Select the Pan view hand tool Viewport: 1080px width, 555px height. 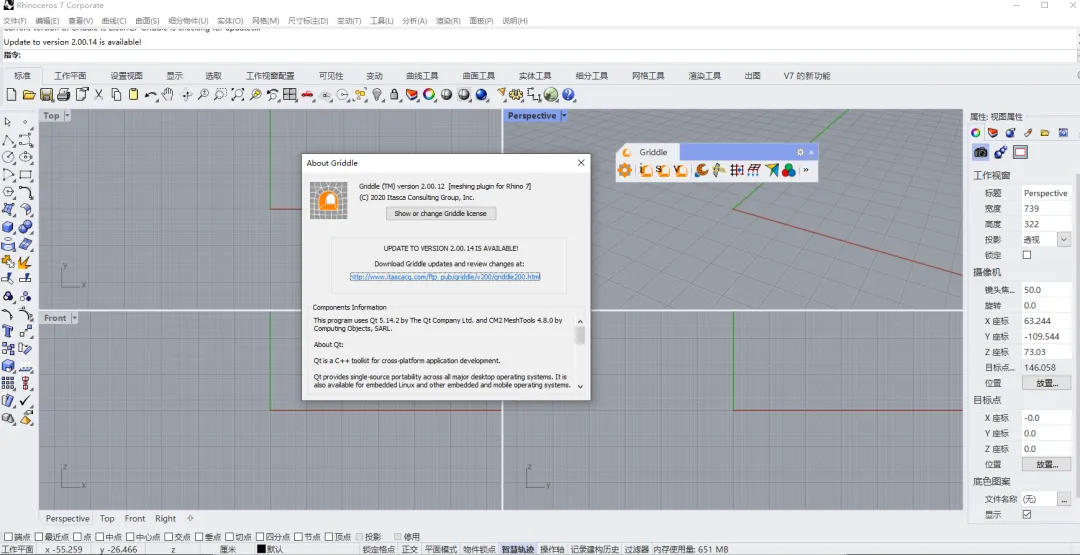pyautogui.click(x=168, y=95)
